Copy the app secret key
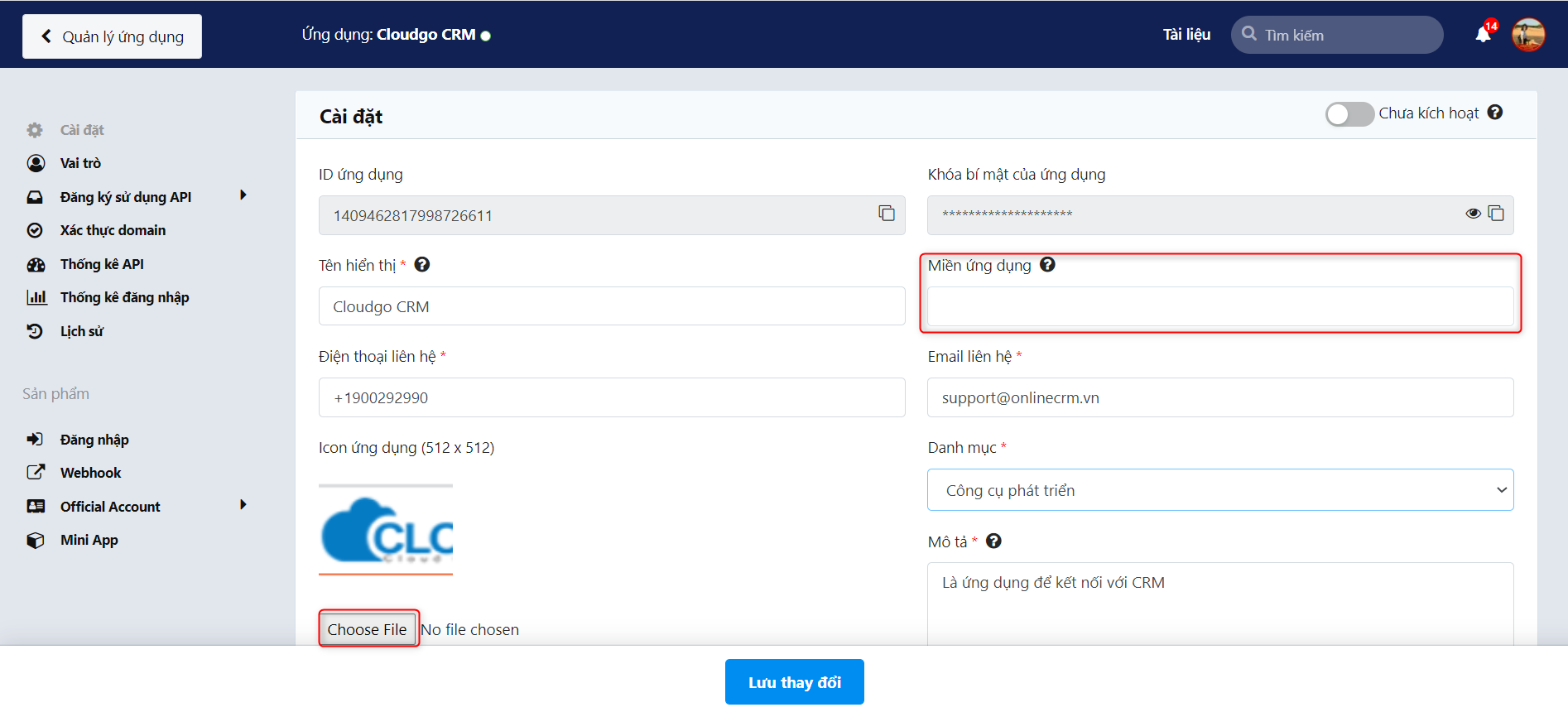This screenshot has height=717, width=1568. point(1496,214)
